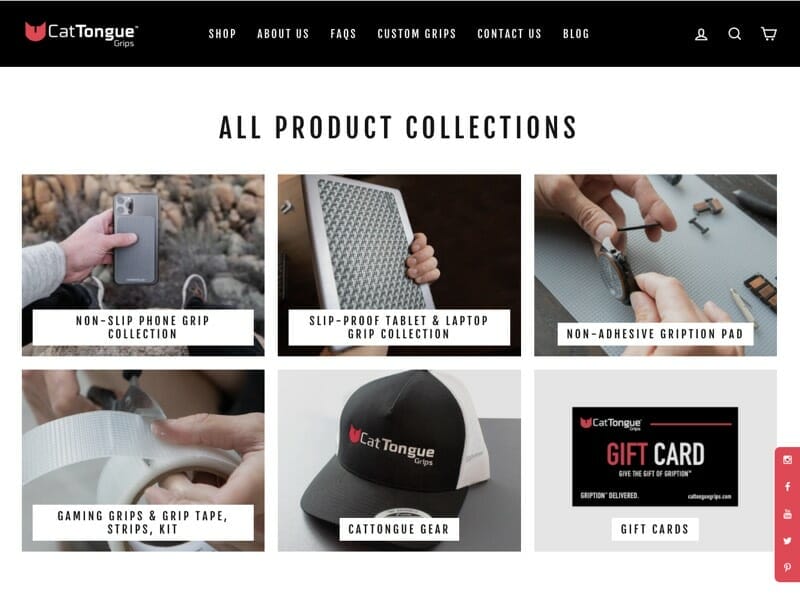This screenshot has width=800, height=601.
Task: Open Non-Slip Phone Grip Collection
Action: tap(143, 265)
